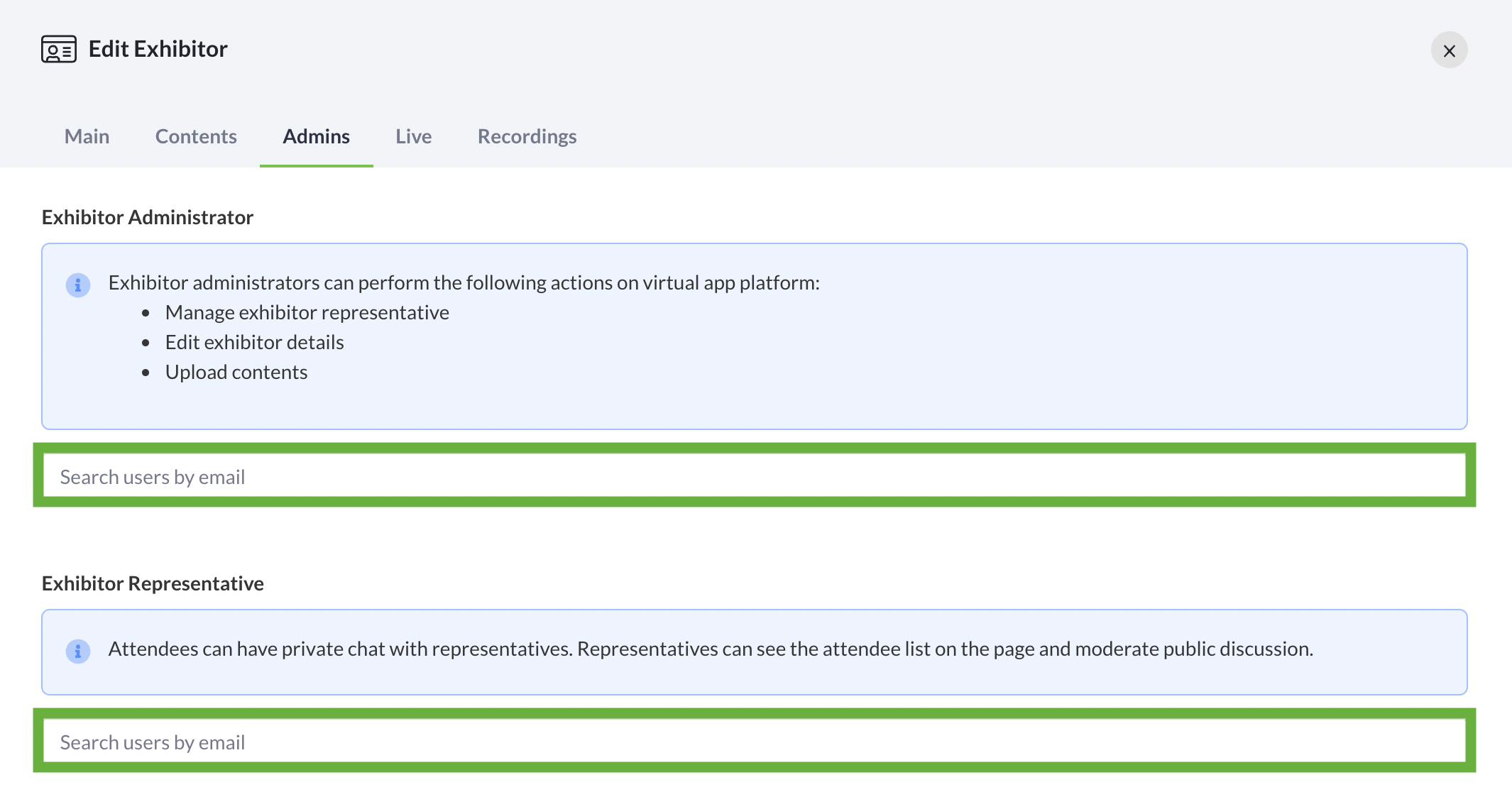Click the 'Manage exhibitor representative' bullet item

click(x=307, y=313)
